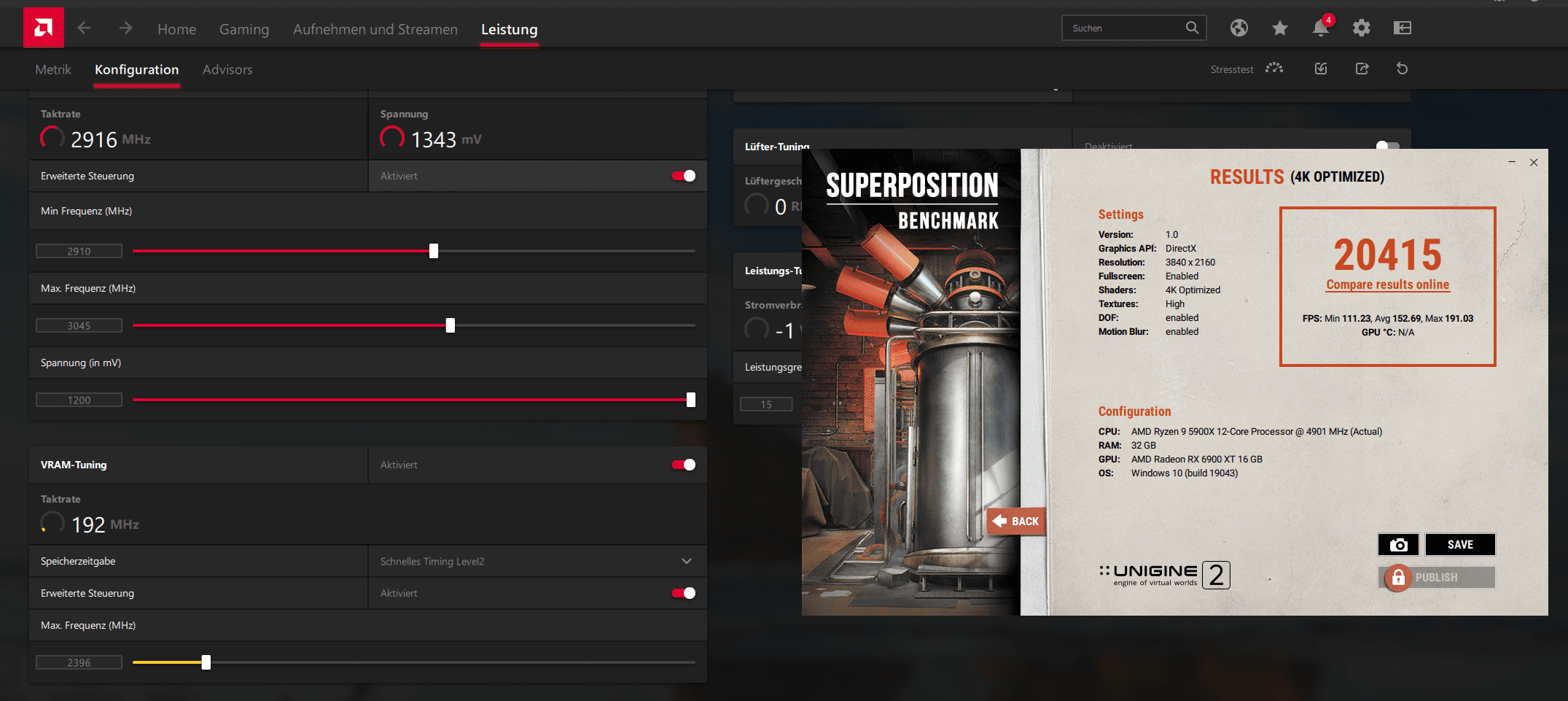Click the AMD logo icon
Screen dimensions: 1568x701
tap(44, 28)
